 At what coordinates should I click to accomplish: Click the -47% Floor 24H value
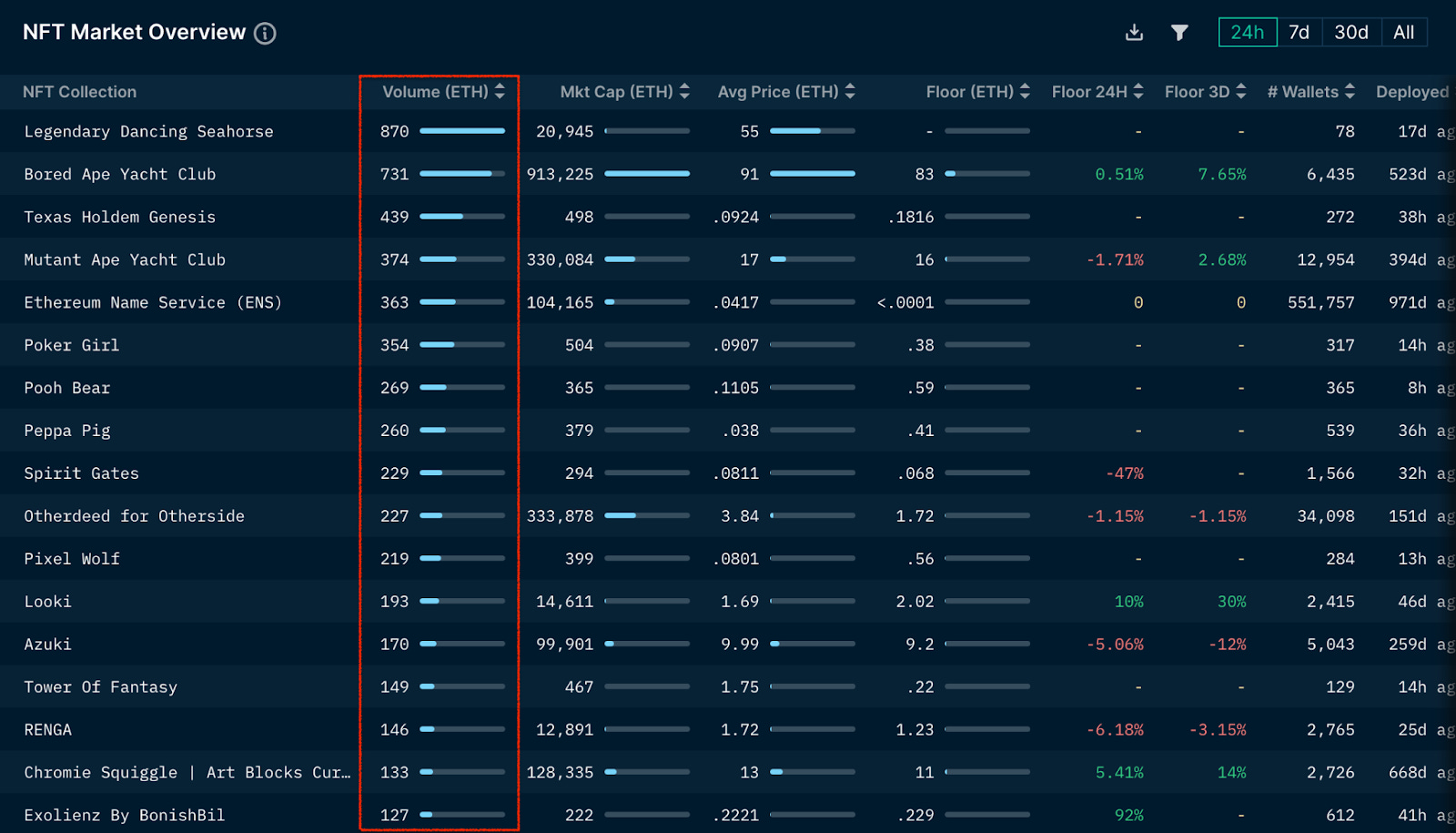(x=1125, y=473)
